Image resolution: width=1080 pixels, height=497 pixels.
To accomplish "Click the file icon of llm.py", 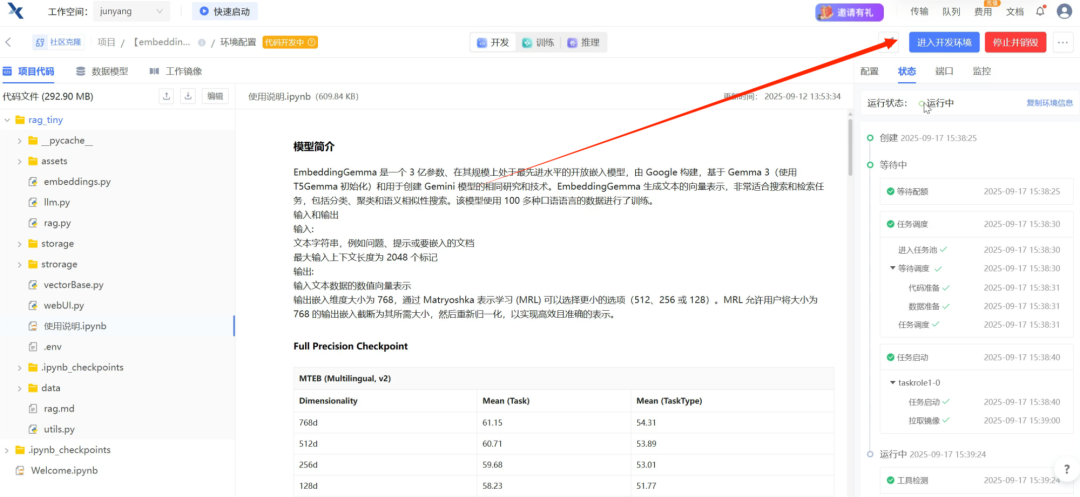I will (x=32, y=202).
